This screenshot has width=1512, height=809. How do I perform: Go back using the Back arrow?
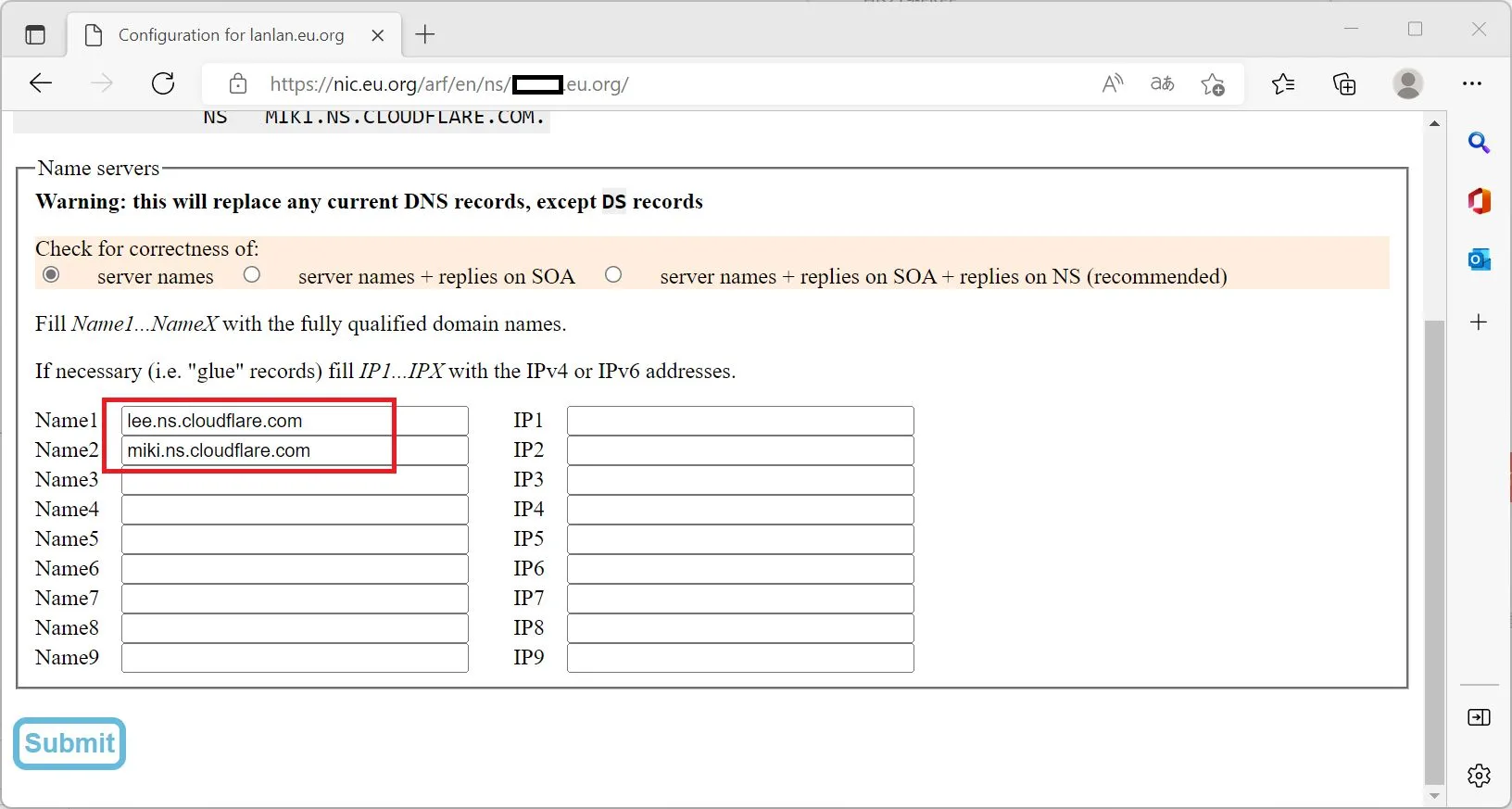coord(41,83)
